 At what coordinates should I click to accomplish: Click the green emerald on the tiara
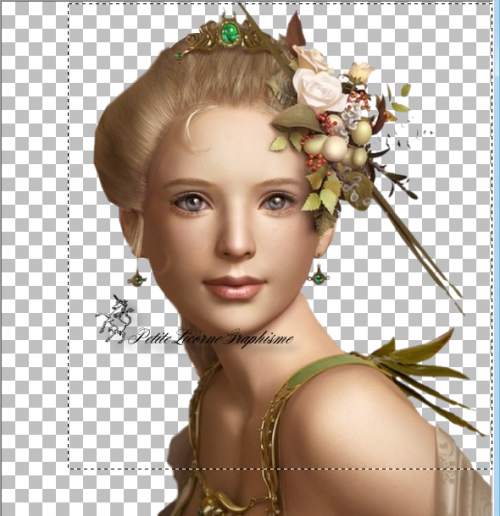click(x=229, y=33)
